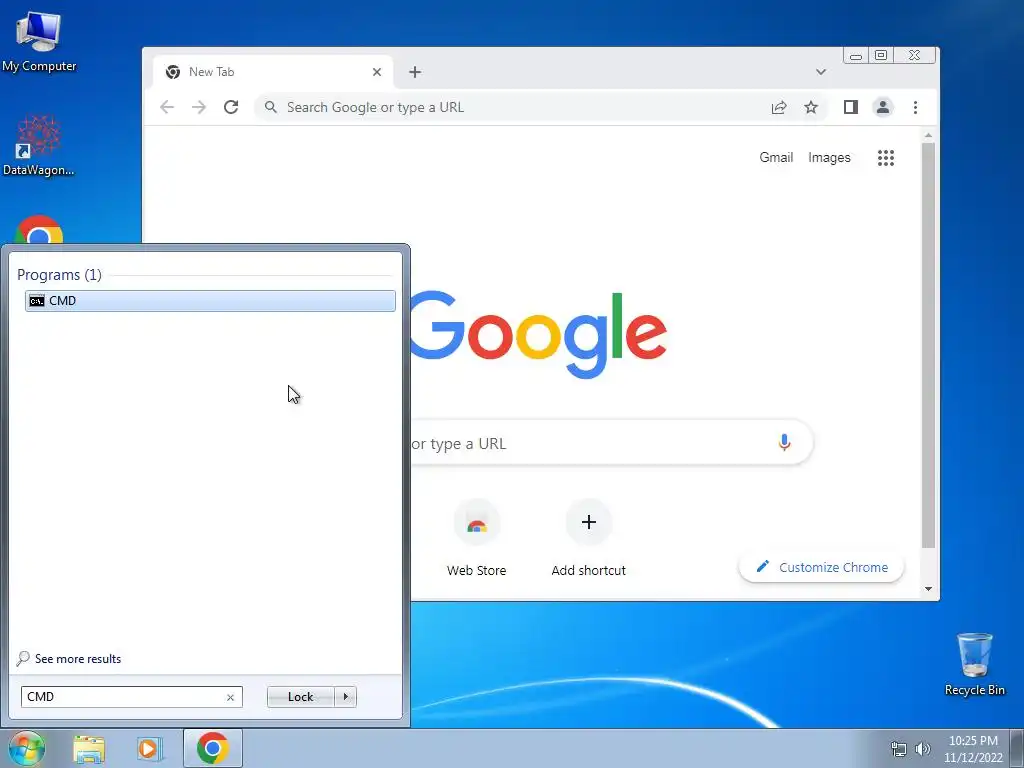The width and height of the screenshot is (1024, 768).
Task: Open the Chrome profile avatar
Action: (882, 107)
